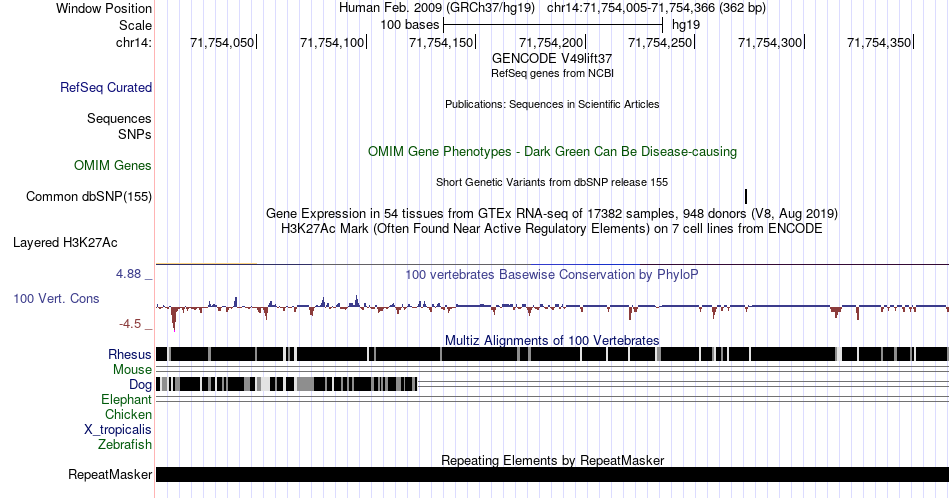Click the H3K27Ac Mark ENCODE track title
950x498 pixels.
coord(552,228)
